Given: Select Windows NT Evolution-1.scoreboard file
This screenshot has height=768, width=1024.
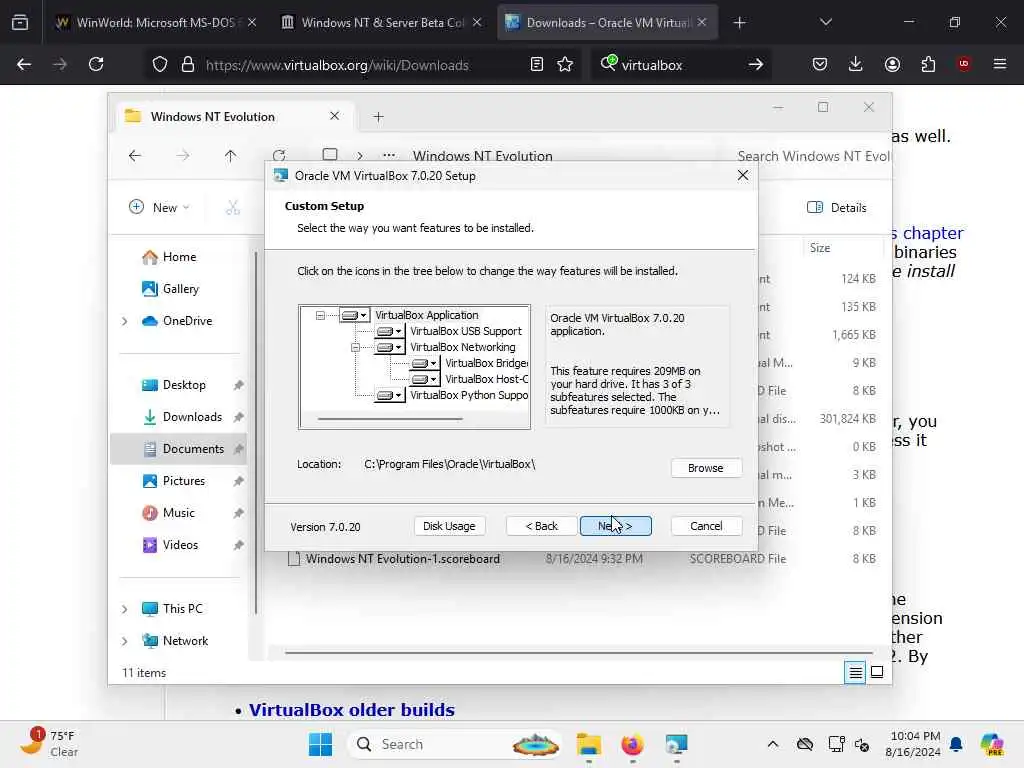Looking at the screenshot, I should [x=402, y=559].
